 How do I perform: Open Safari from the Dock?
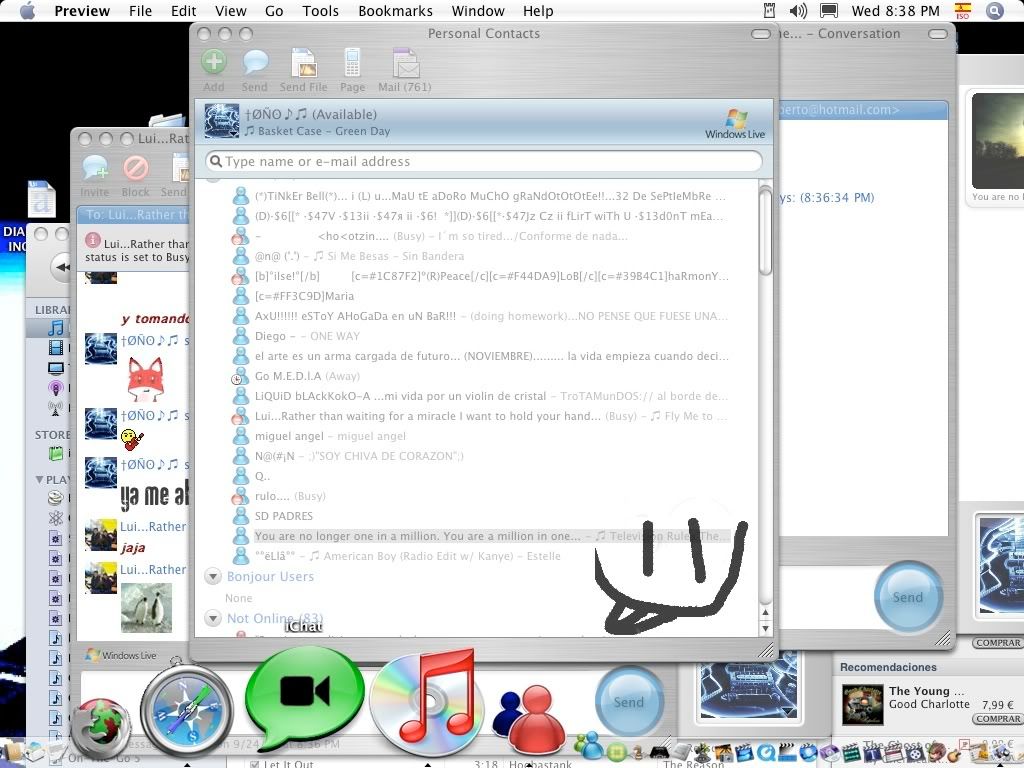tap(187, 711)
